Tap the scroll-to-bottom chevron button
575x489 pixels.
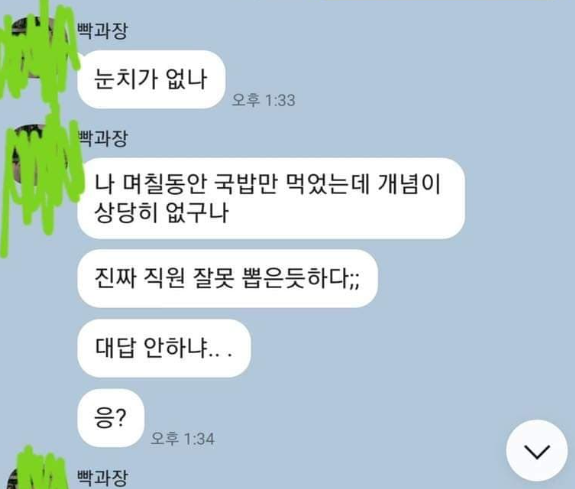tap(536, 451)
